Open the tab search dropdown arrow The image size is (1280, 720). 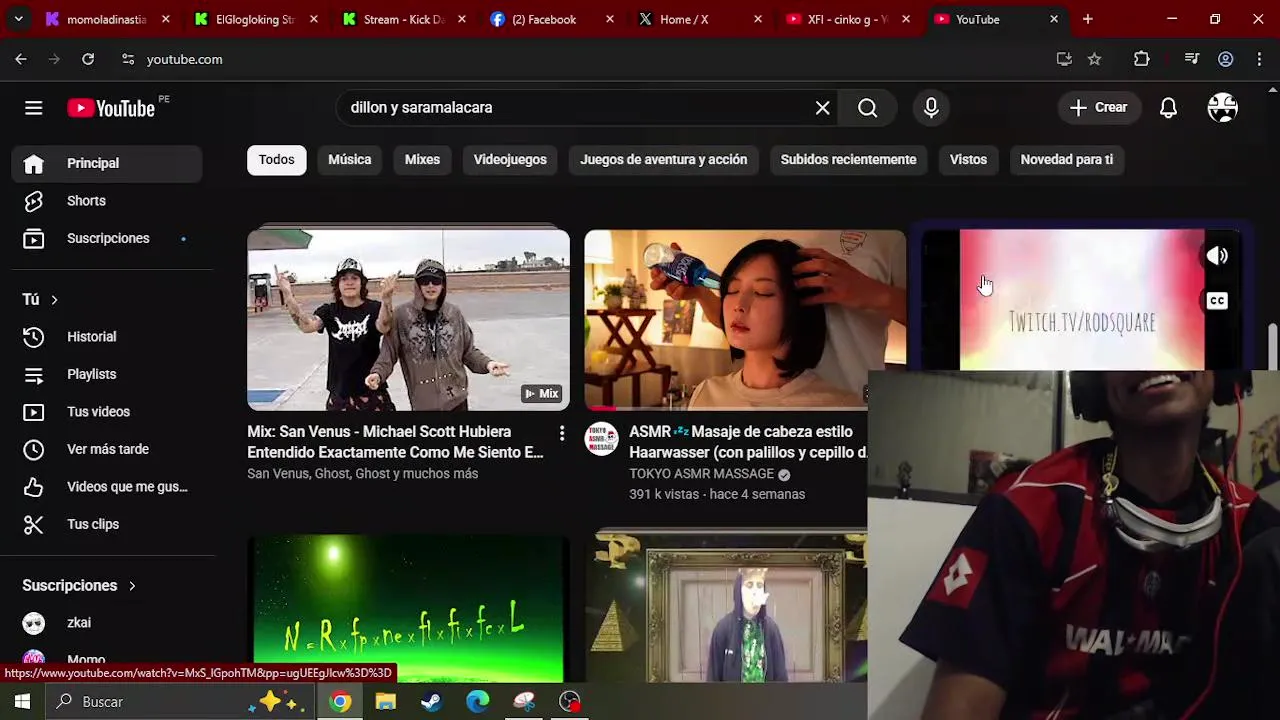18,19
